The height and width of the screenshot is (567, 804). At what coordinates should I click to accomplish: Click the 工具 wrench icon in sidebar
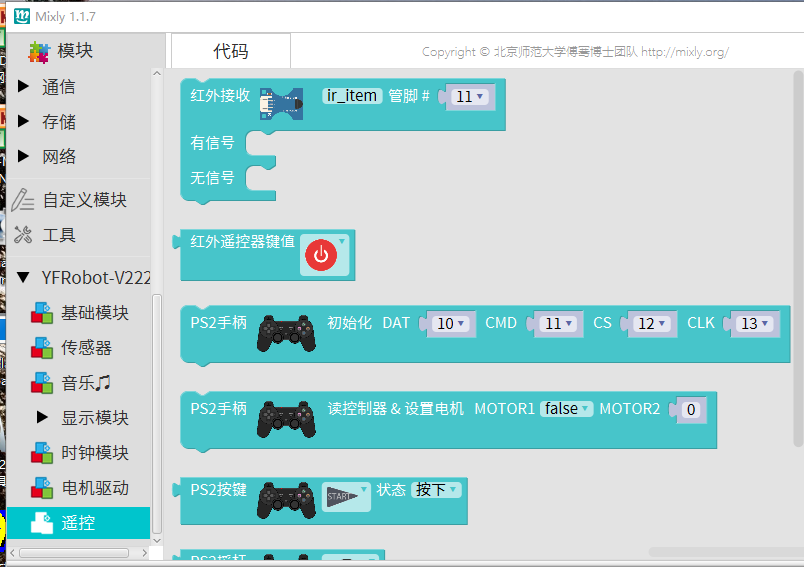(24, 235)
